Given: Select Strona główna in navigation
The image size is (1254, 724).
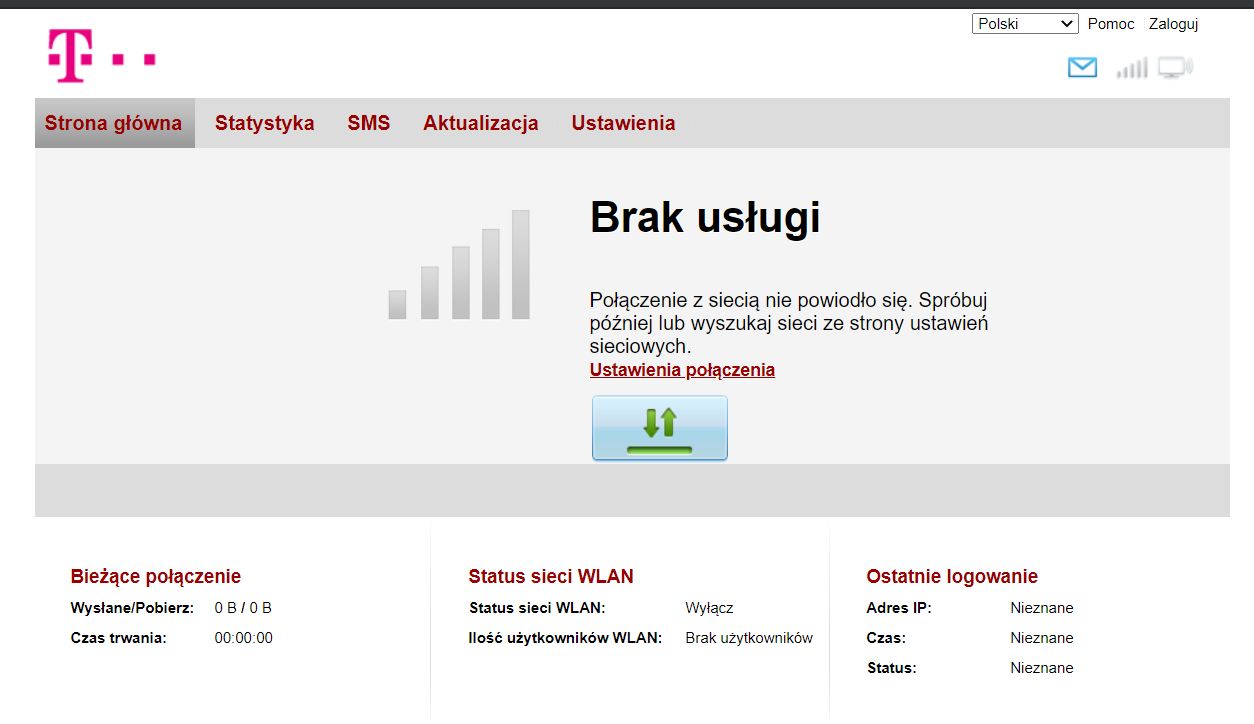Looking at the screenshot, I should pyautogui.click(x=114, y=122).
